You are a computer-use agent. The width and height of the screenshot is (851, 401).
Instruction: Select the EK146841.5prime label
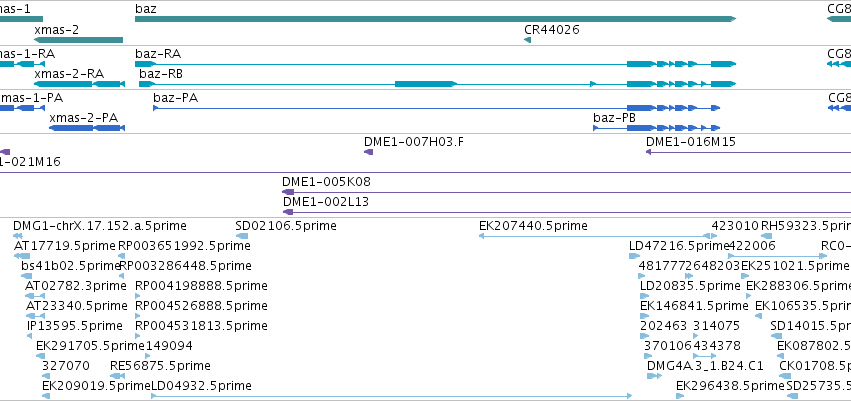pyautogui.click(x=694, y=306)
